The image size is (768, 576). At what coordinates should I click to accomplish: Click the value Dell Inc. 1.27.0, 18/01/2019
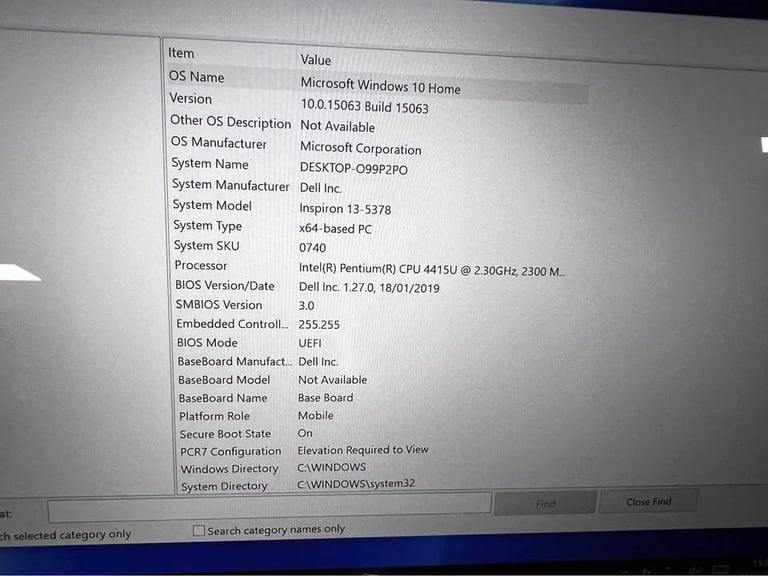click(369, 288)
